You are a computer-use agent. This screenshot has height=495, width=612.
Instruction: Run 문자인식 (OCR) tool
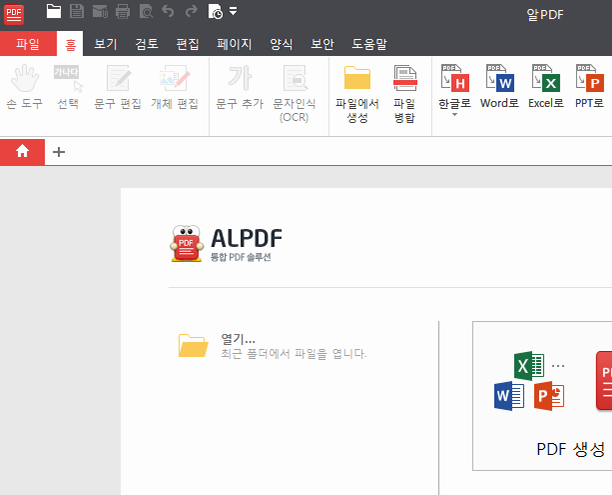(x=294, y=94)
